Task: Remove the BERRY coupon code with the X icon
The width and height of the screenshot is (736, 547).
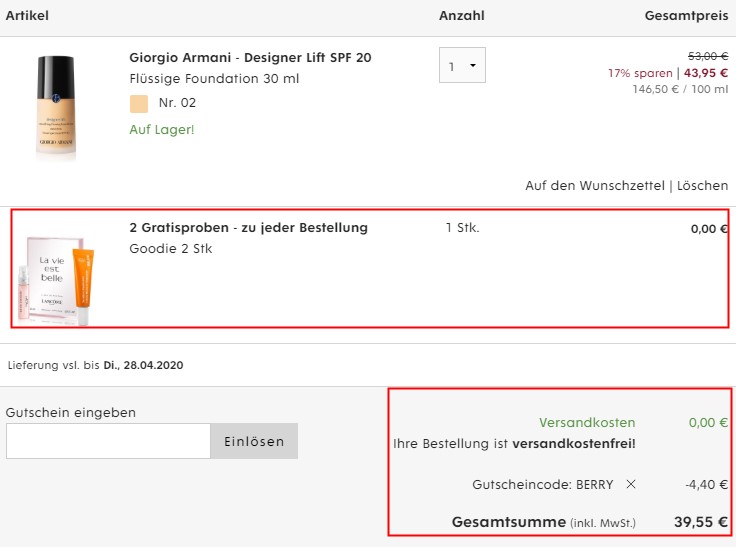Action: 631,484
